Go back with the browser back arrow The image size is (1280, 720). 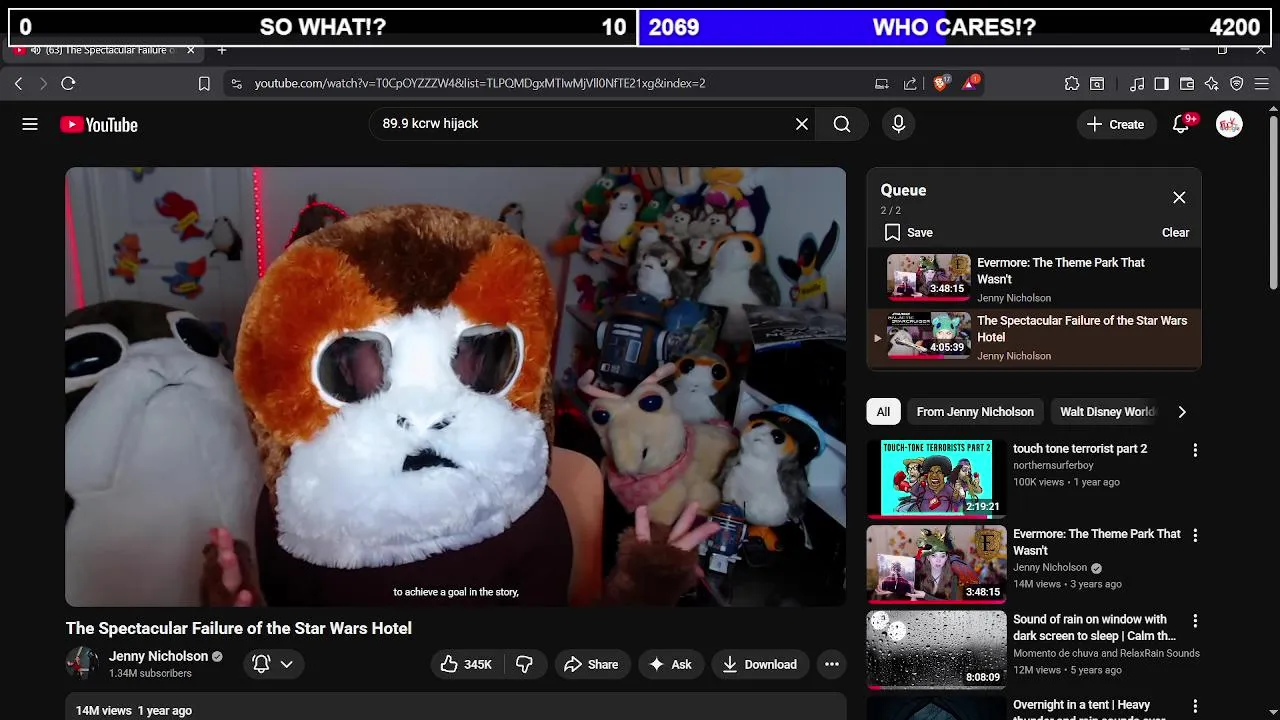pos(18,84)
